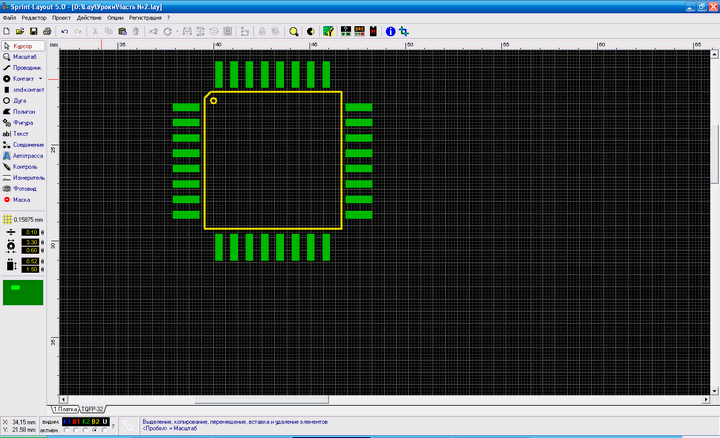Click the Print toolbar icon

pyautogui.click(x=47, y=31)
